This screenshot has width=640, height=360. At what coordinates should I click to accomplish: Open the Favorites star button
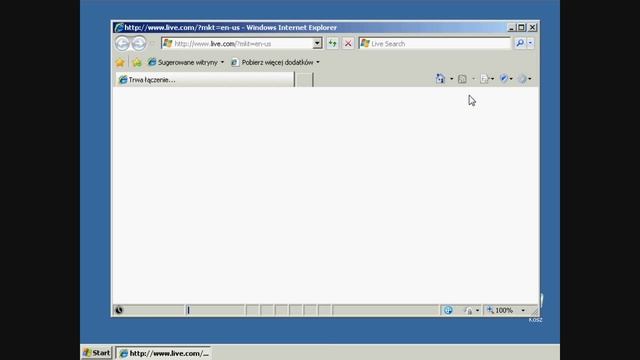[x=120, y=62]
